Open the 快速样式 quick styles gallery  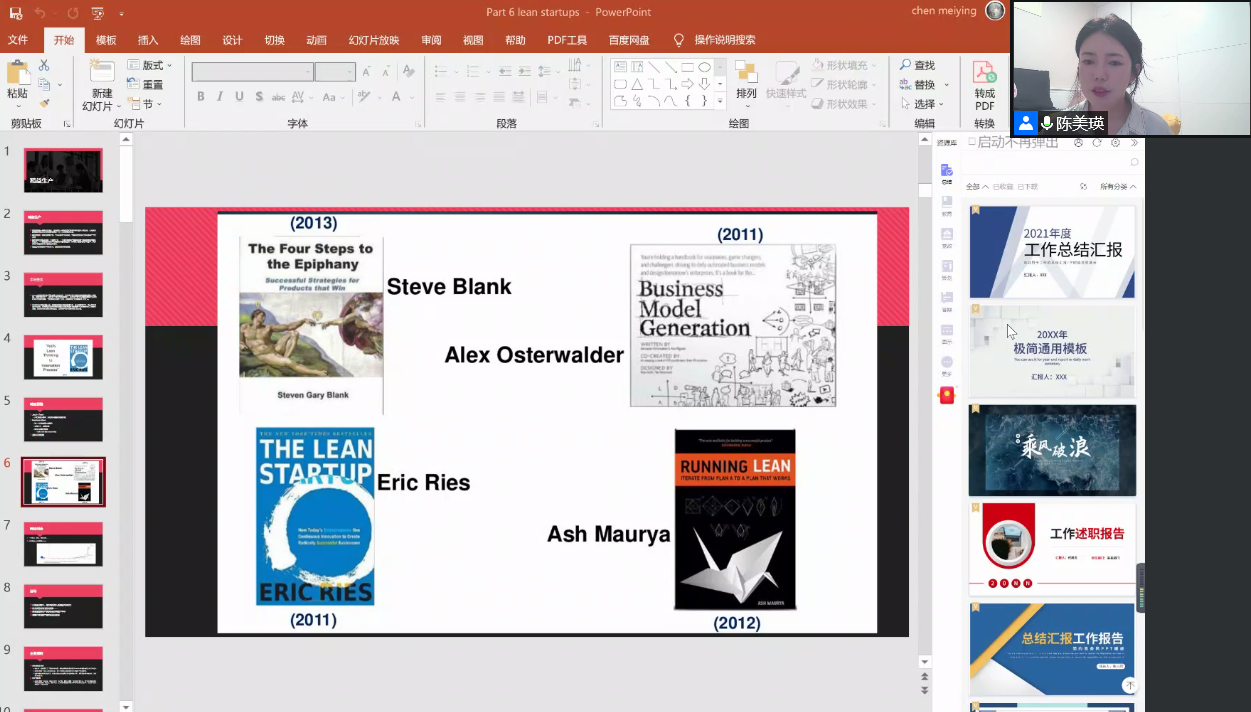click(x=786, y=80)
